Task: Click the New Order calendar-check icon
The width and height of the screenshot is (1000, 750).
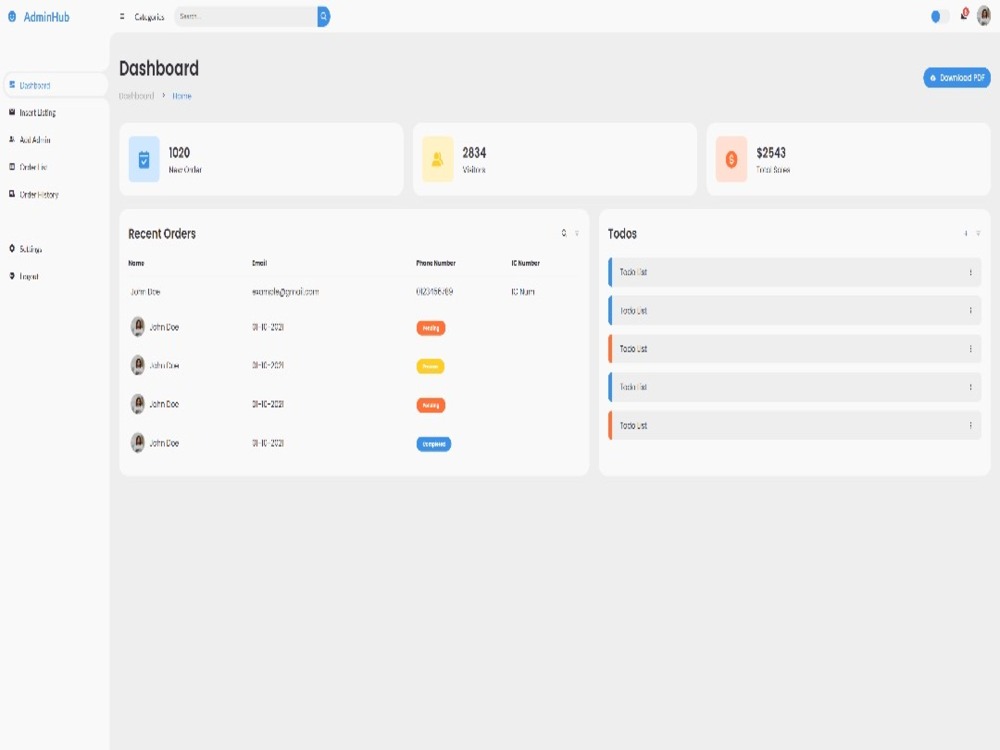Action: (144, 159)
